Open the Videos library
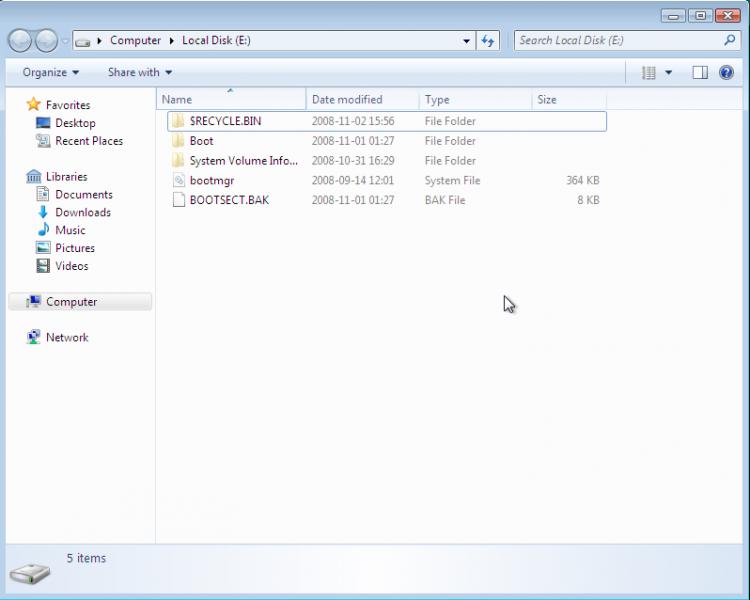 point(72,266)
